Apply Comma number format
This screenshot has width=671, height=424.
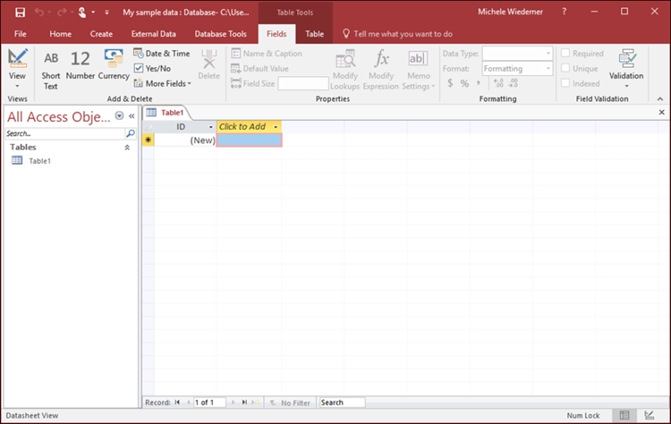[478, 83]
